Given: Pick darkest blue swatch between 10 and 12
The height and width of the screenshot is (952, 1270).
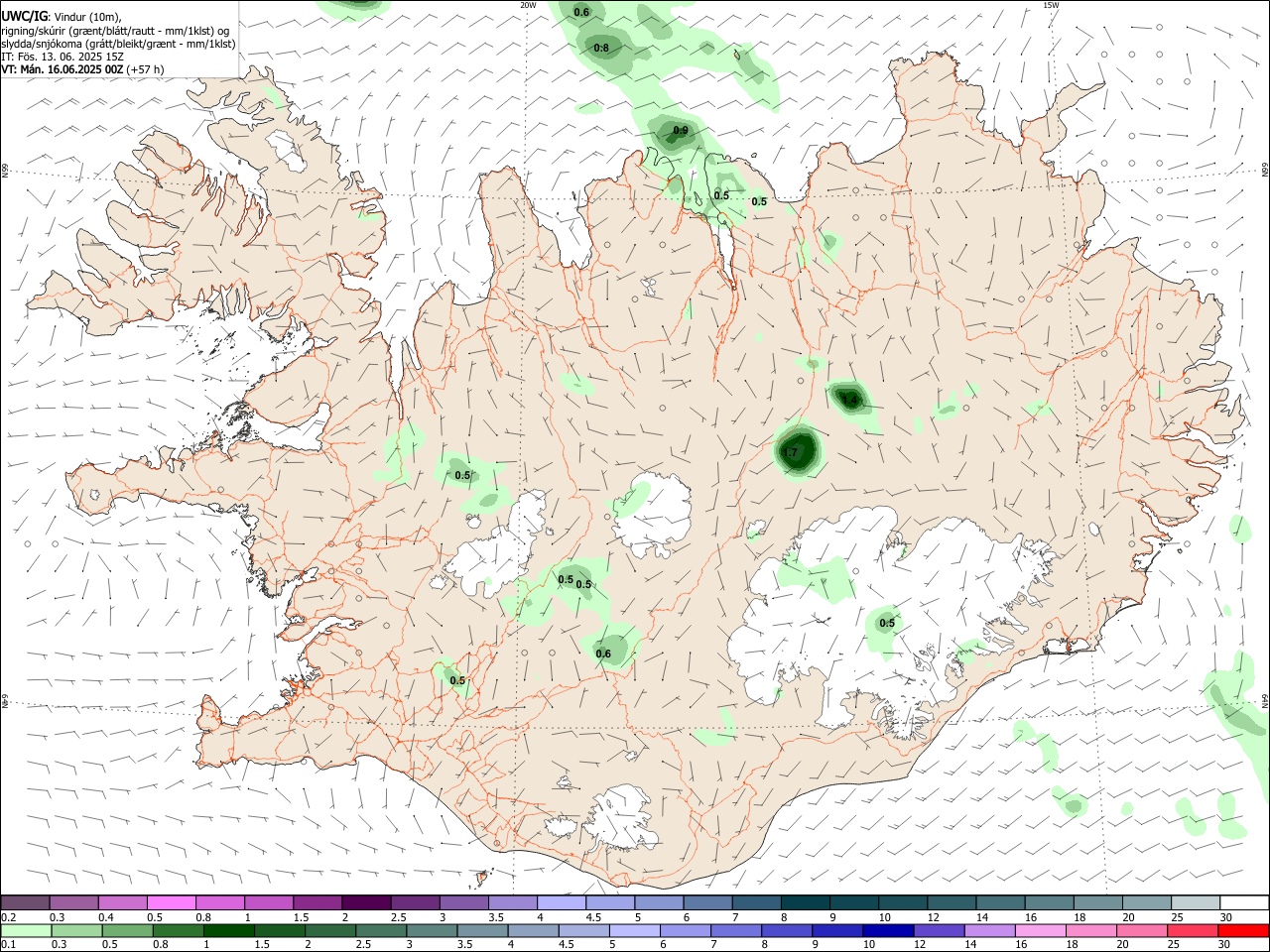Looking at the screenshot, I should pos(888,930).
